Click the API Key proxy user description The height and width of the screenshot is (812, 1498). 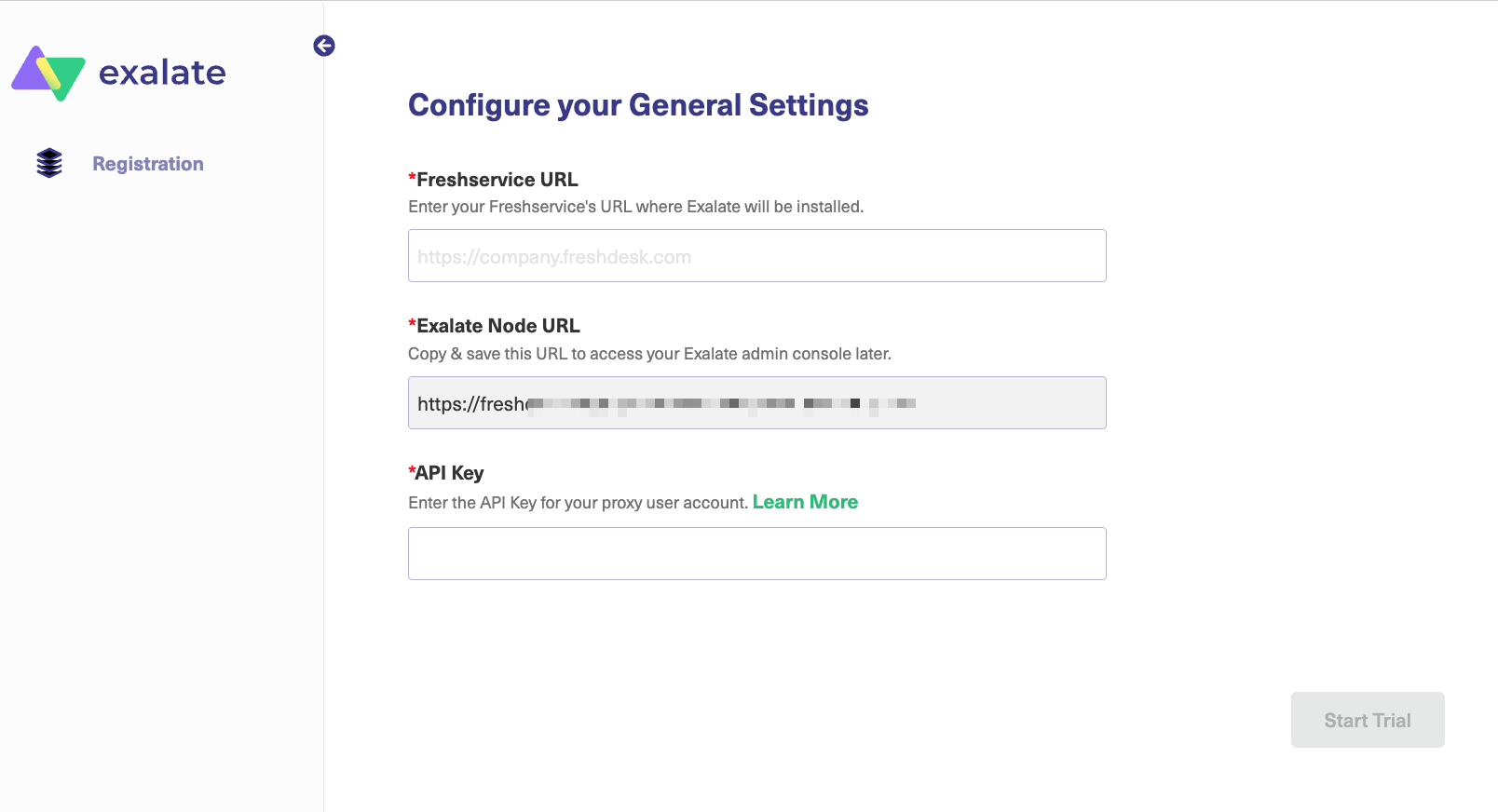[578, 503]
